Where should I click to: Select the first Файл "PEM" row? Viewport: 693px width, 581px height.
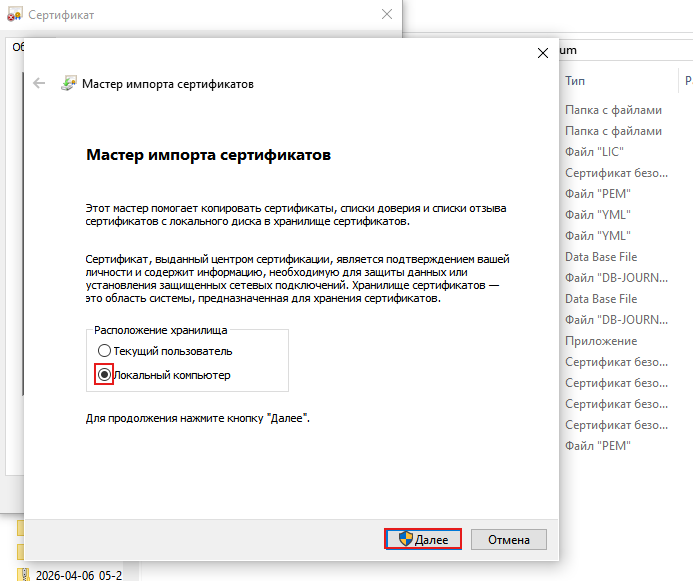pyautogui.click(x=598, y=194)
